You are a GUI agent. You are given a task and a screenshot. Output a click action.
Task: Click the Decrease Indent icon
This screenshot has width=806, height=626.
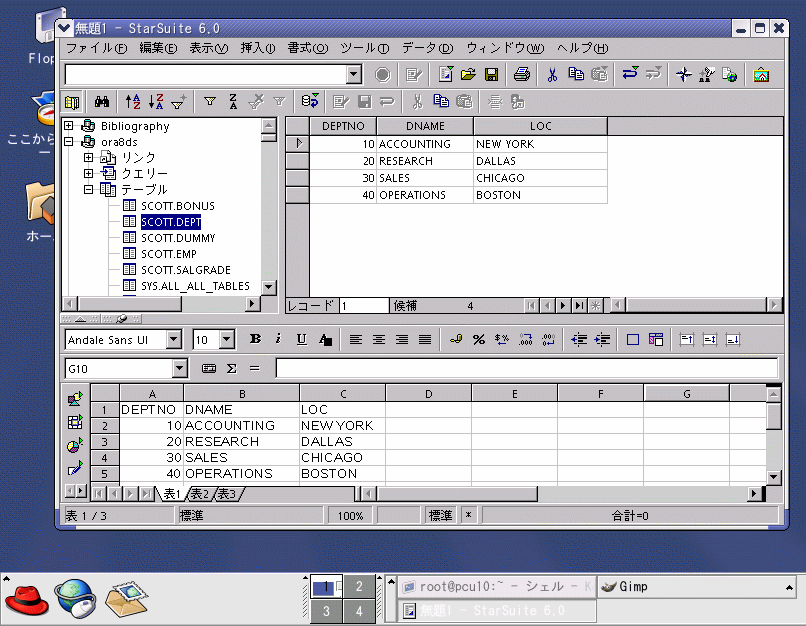pyautogui.click(x=579, y=339)
